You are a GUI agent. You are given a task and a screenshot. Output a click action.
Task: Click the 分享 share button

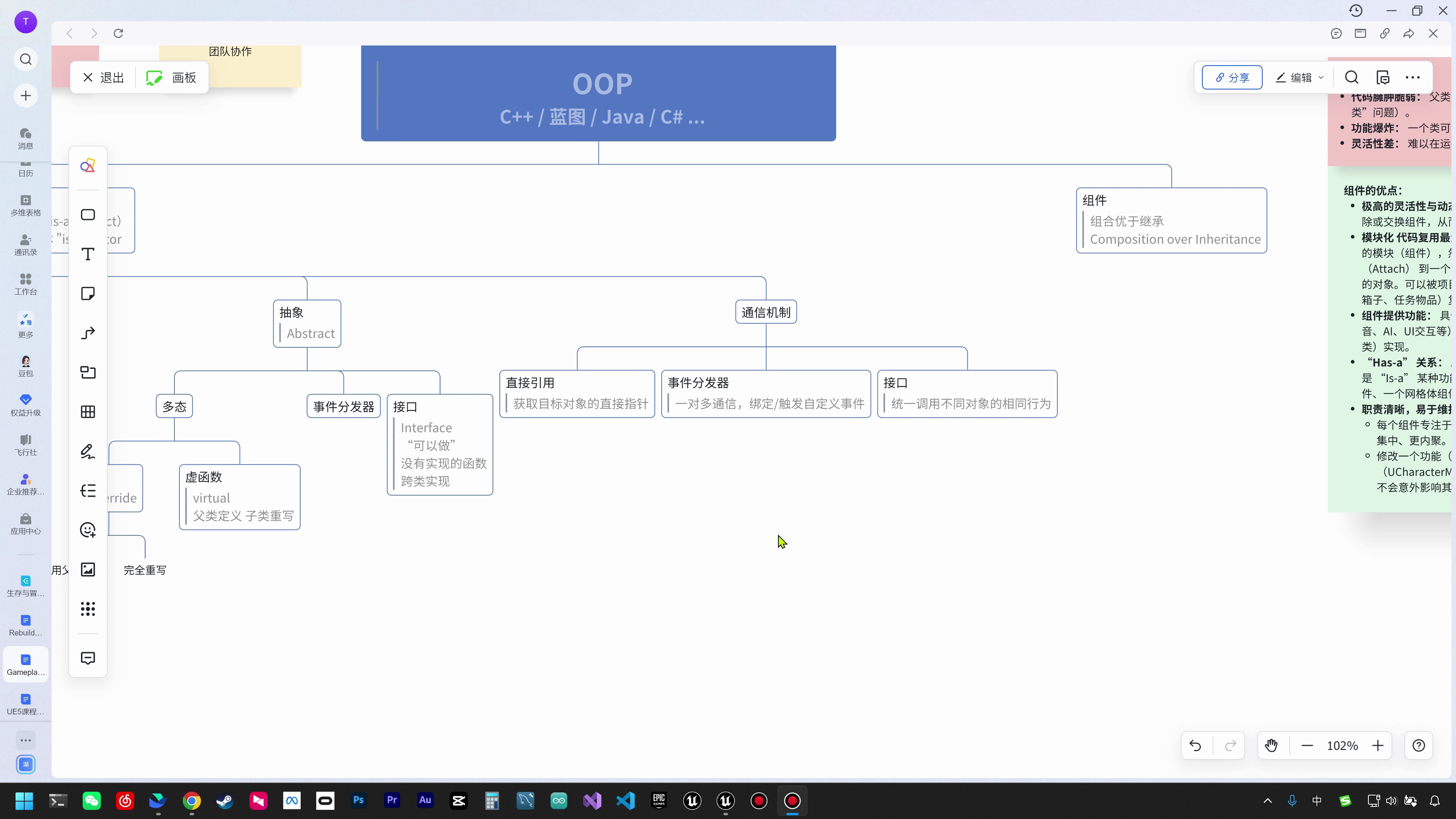(1232, 77)
